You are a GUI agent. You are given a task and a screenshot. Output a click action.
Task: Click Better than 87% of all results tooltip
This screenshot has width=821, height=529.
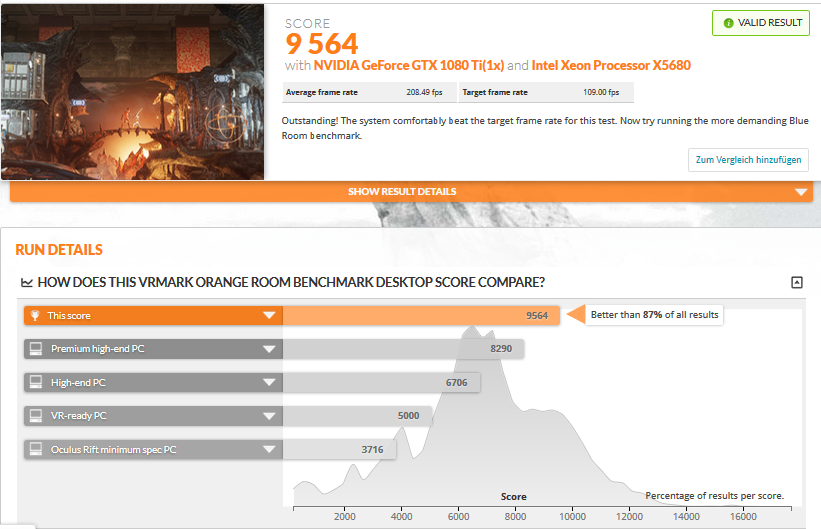pyautogui.click(x=654, y=315)
